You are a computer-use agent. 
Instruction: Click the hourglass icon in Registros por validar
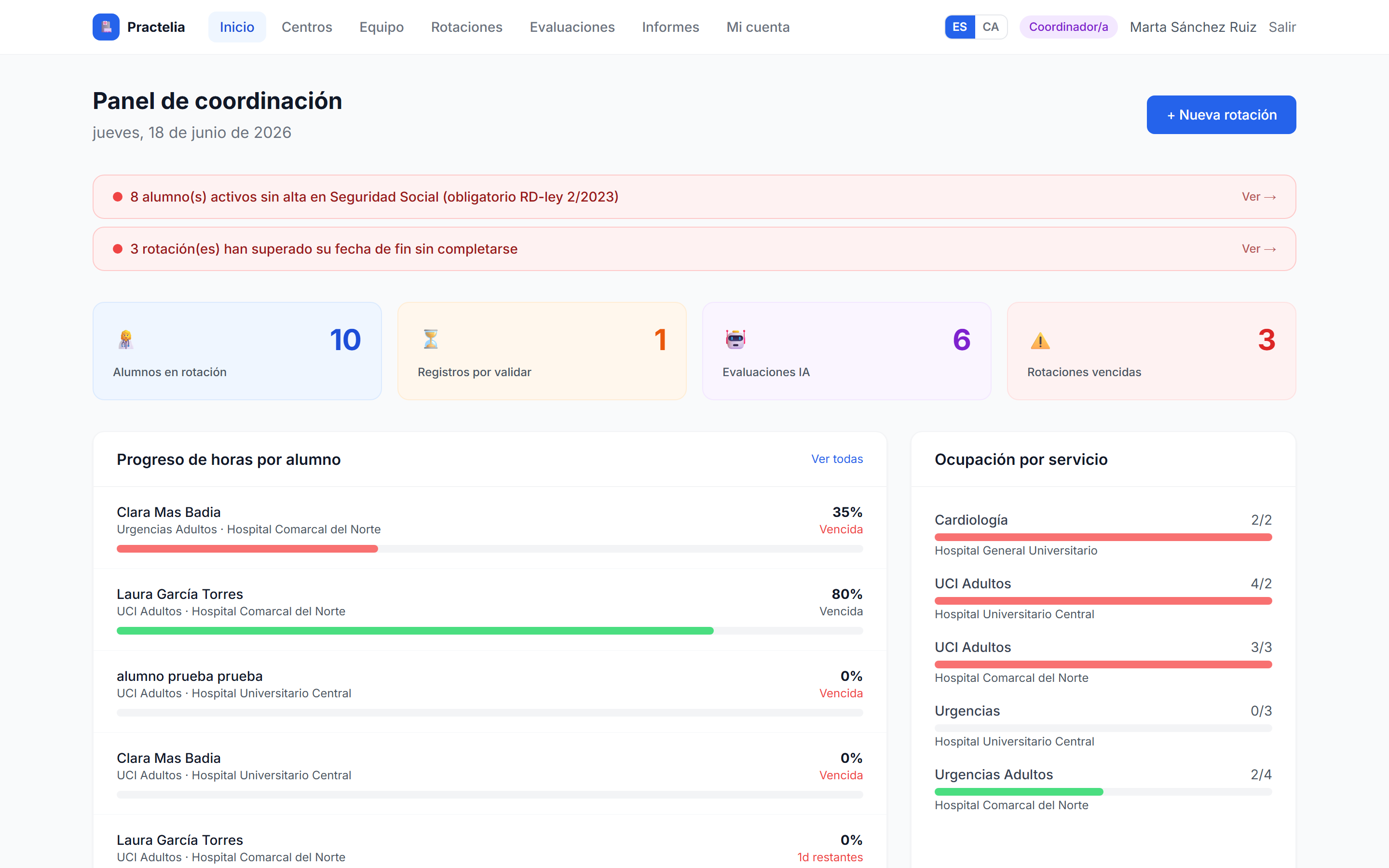[x=431, y=339]
